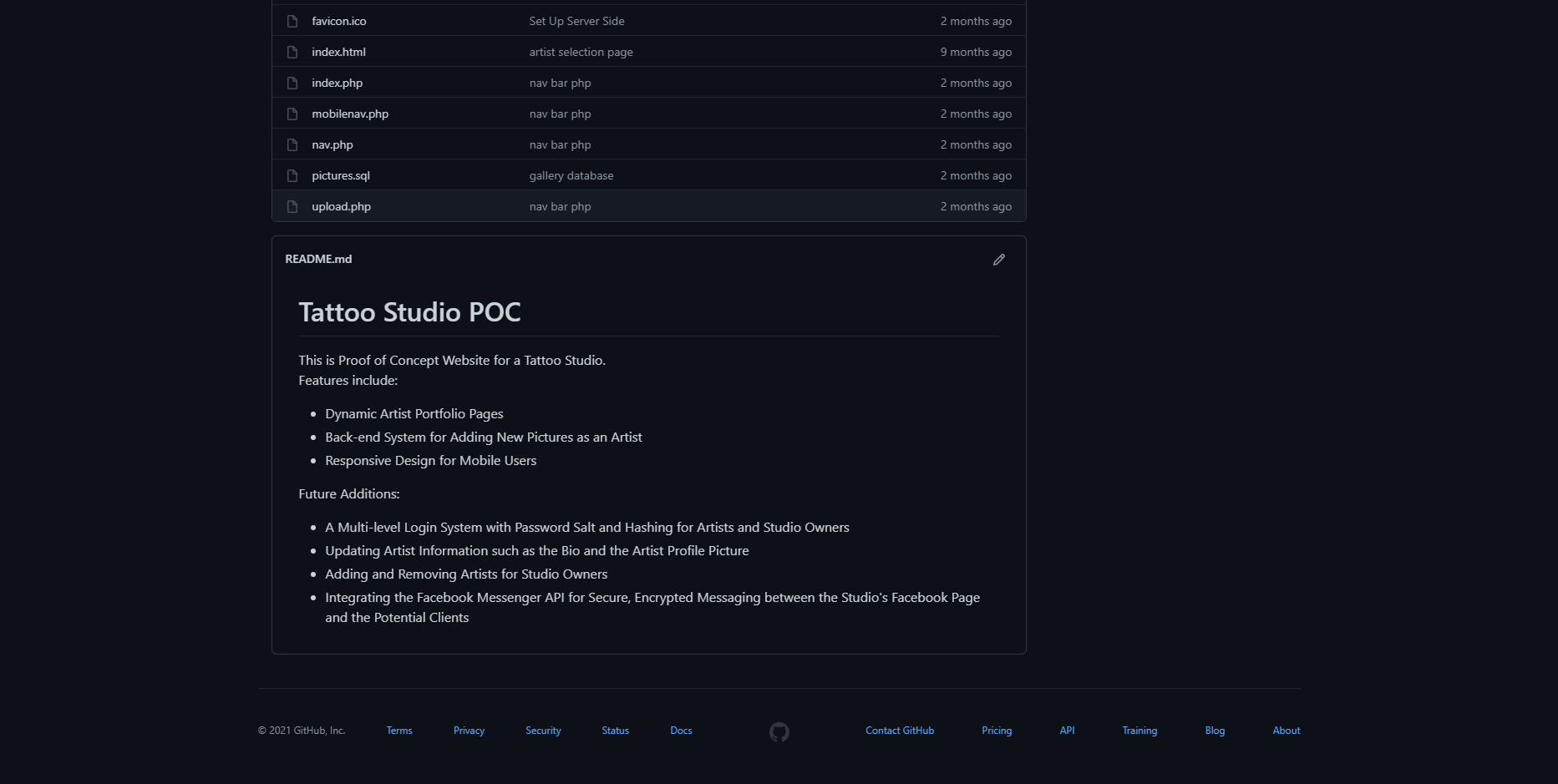1558x784 pixels.
Task: Click the file icon beside mobilenav.php
Action: [x=292, y=114]
